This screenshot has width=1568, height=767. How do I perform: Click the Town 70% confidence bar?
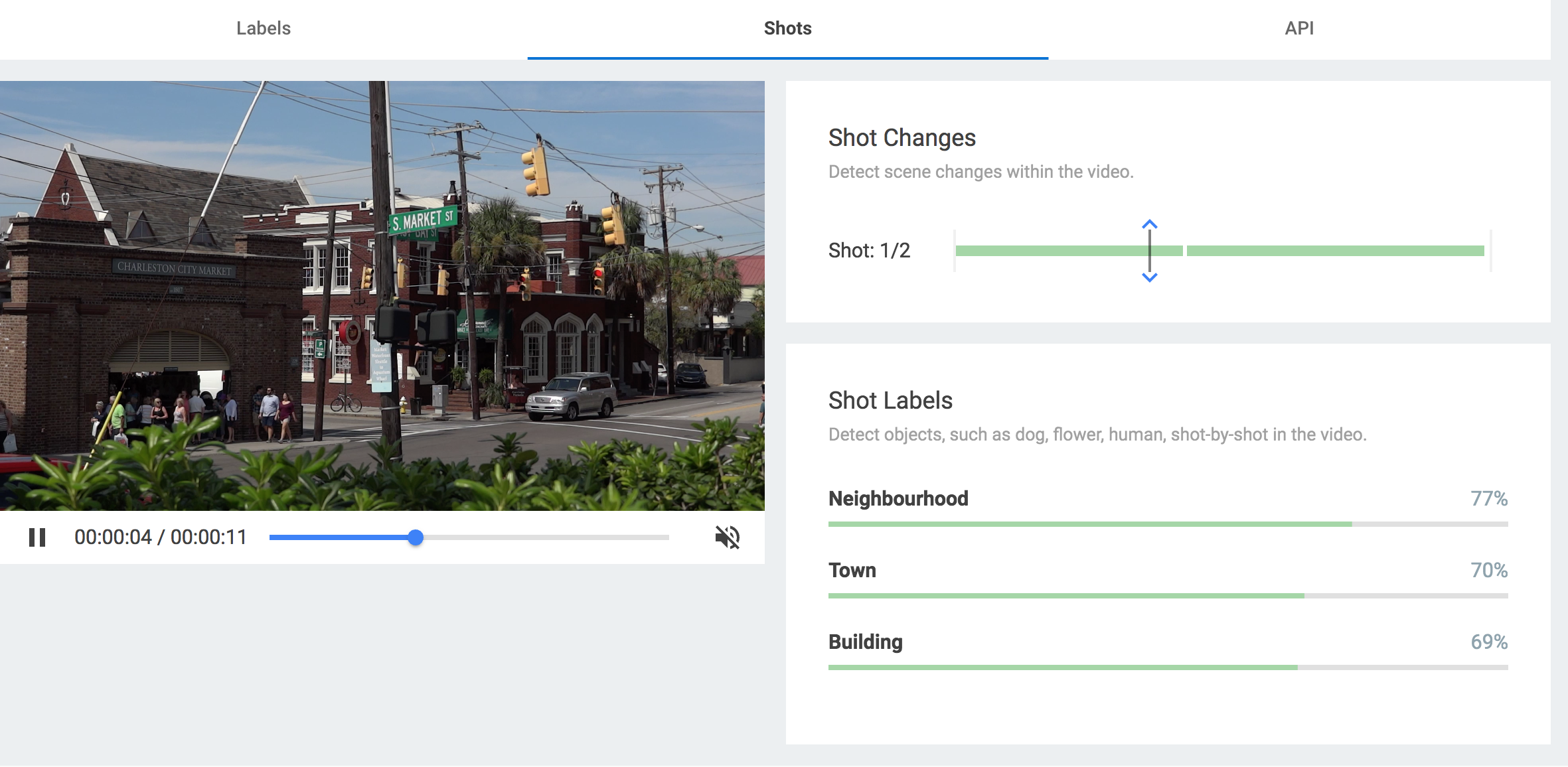[1168, 596]
